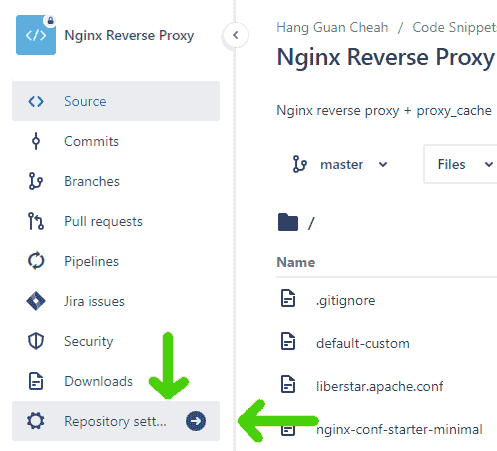Viewport: 497px width, 451px height.
Task: Click the file icon beside default-custom
Action: coord(288,341)
